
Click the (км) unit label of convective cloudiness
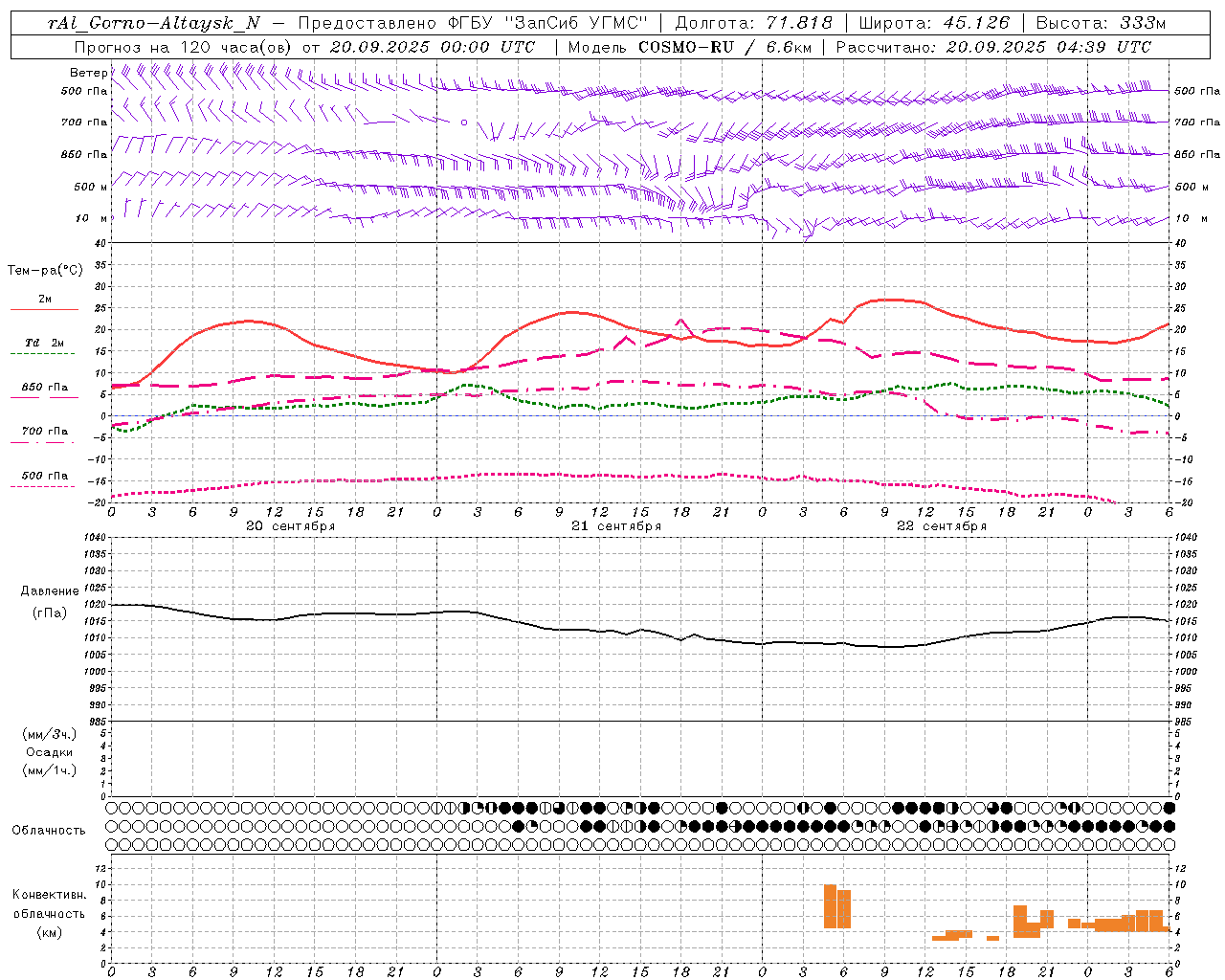coord(50,932)
